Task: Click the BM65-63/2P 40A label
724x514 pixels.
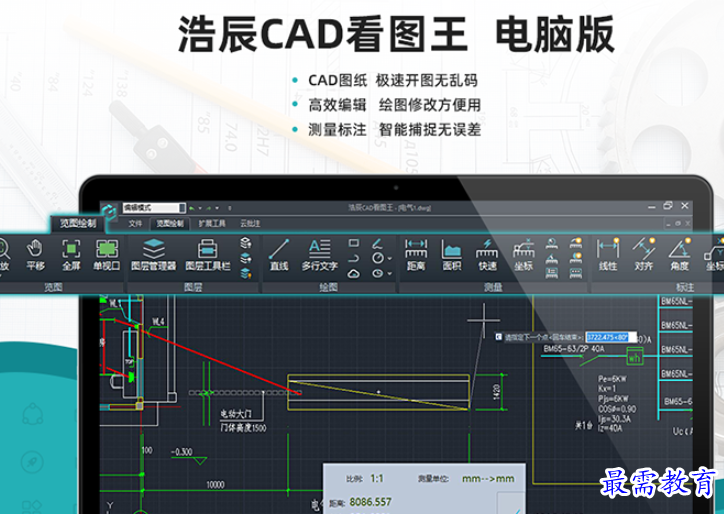Action: 573,349
